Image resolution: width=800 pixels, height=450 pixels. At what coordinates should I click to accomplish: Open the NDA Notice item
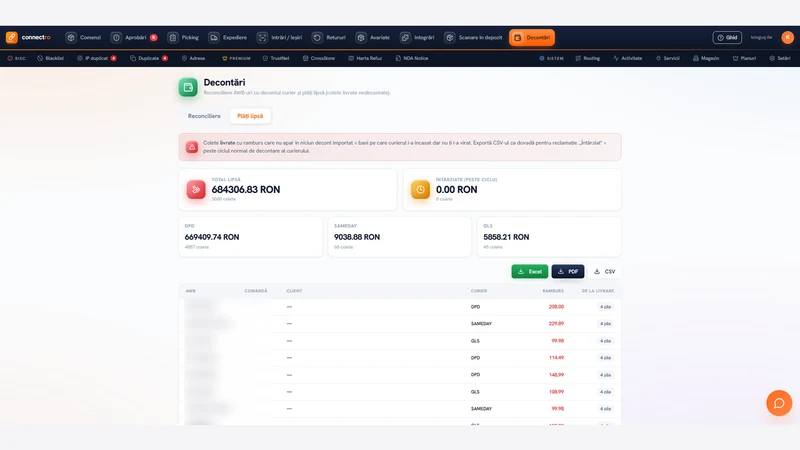[412, 58]
